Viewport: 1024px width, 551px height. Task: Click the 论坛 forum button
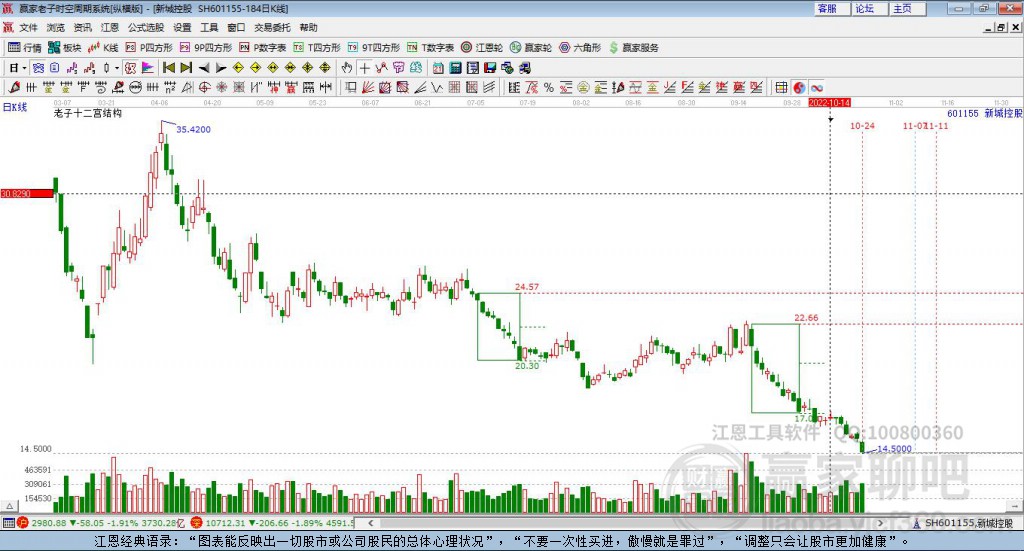point(870,8)
